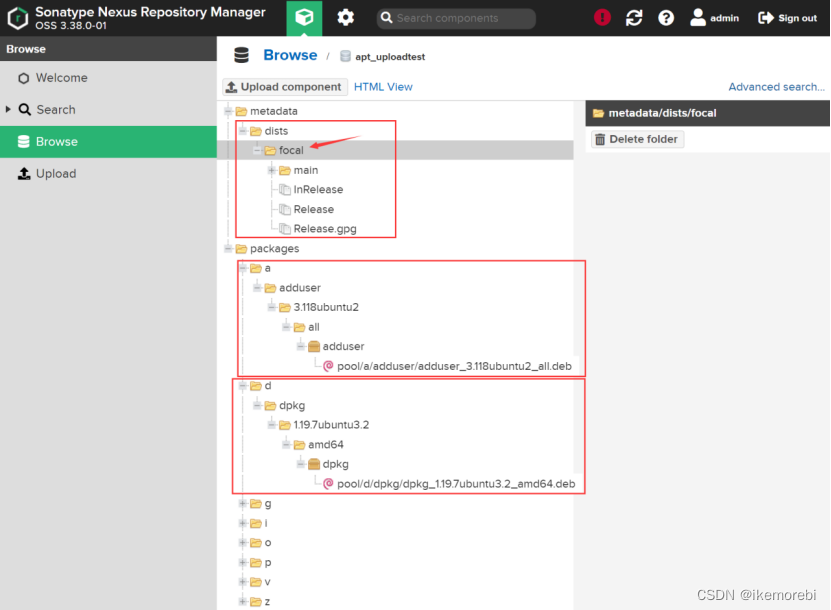
Task: Collapse the 'a' packages folder
Action: (243, 268)
